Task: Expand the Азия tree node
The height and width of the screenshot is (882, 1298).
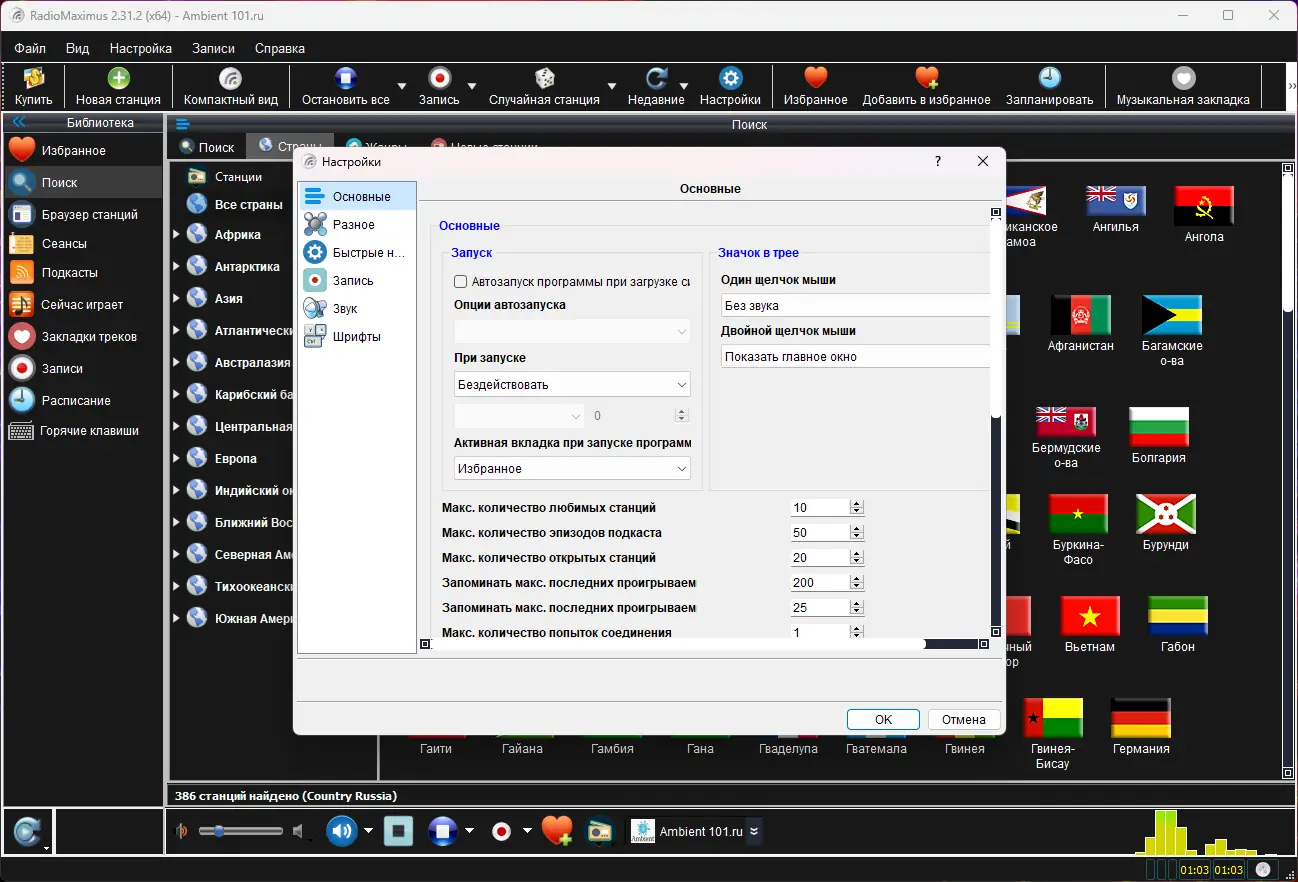Action: click(x=176, y=299)
